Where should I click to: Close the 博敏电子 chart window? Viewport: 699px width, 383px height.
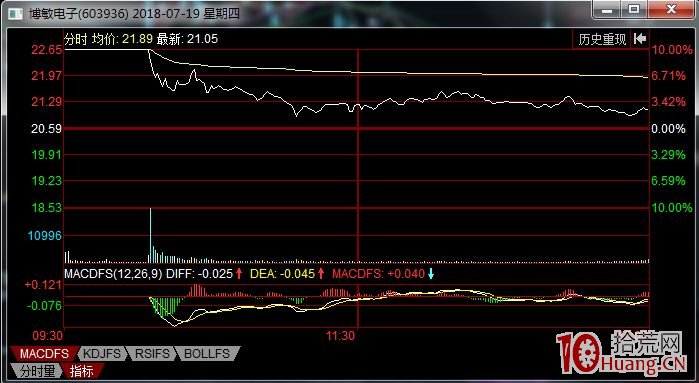pos(671,9)
